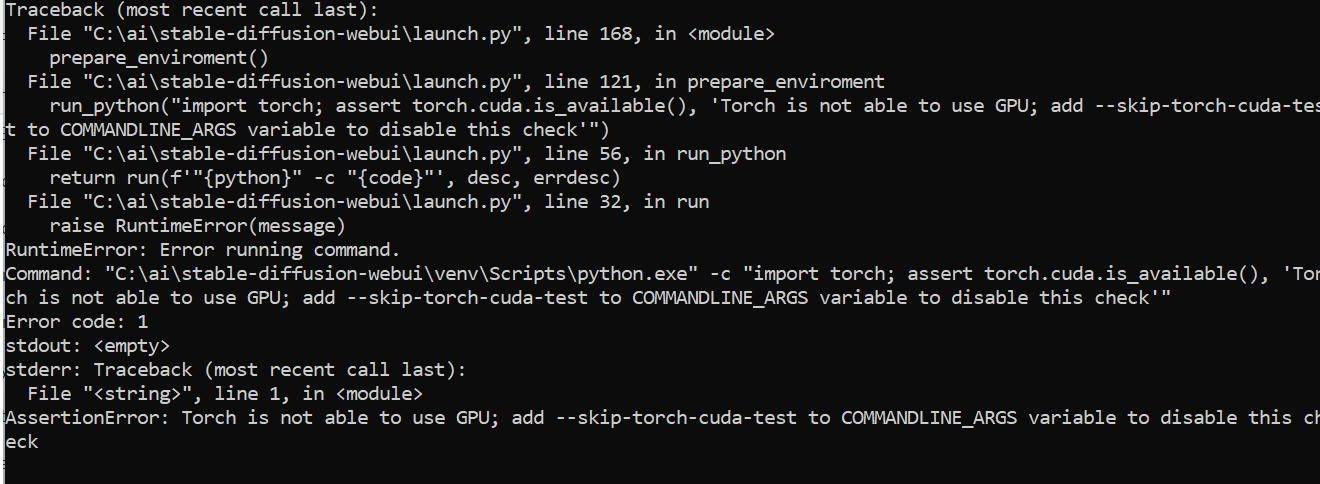Image resolution: width=1320 pixels, height=484 pixels.
Task: Click the "AssertionError:" text
Action: (88, 418)
